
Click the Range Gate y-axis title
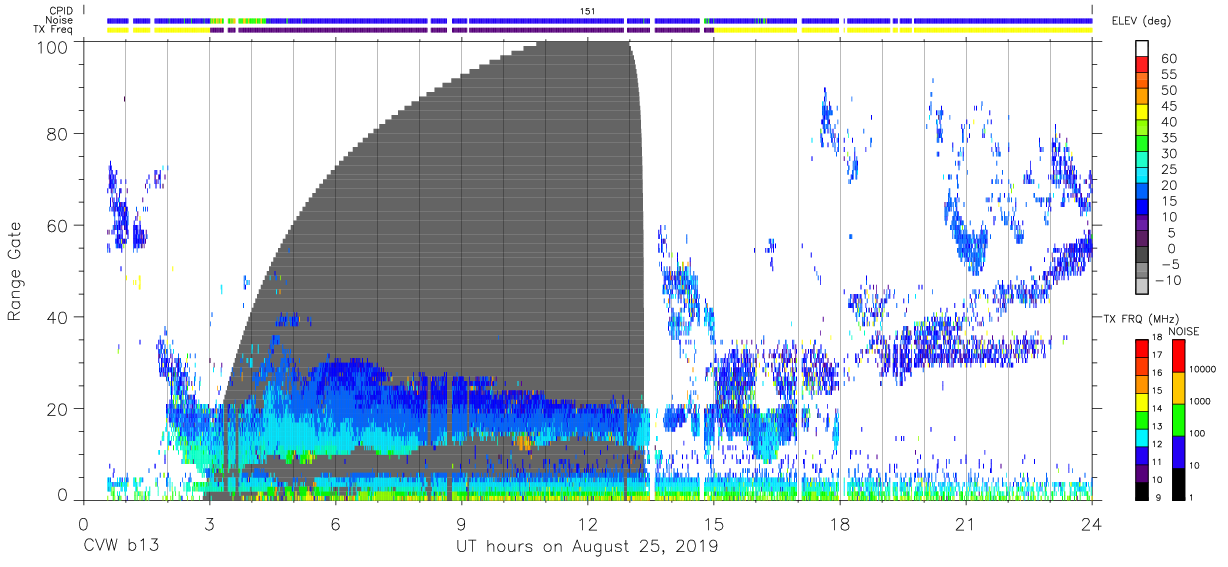(x=16, y=272)
